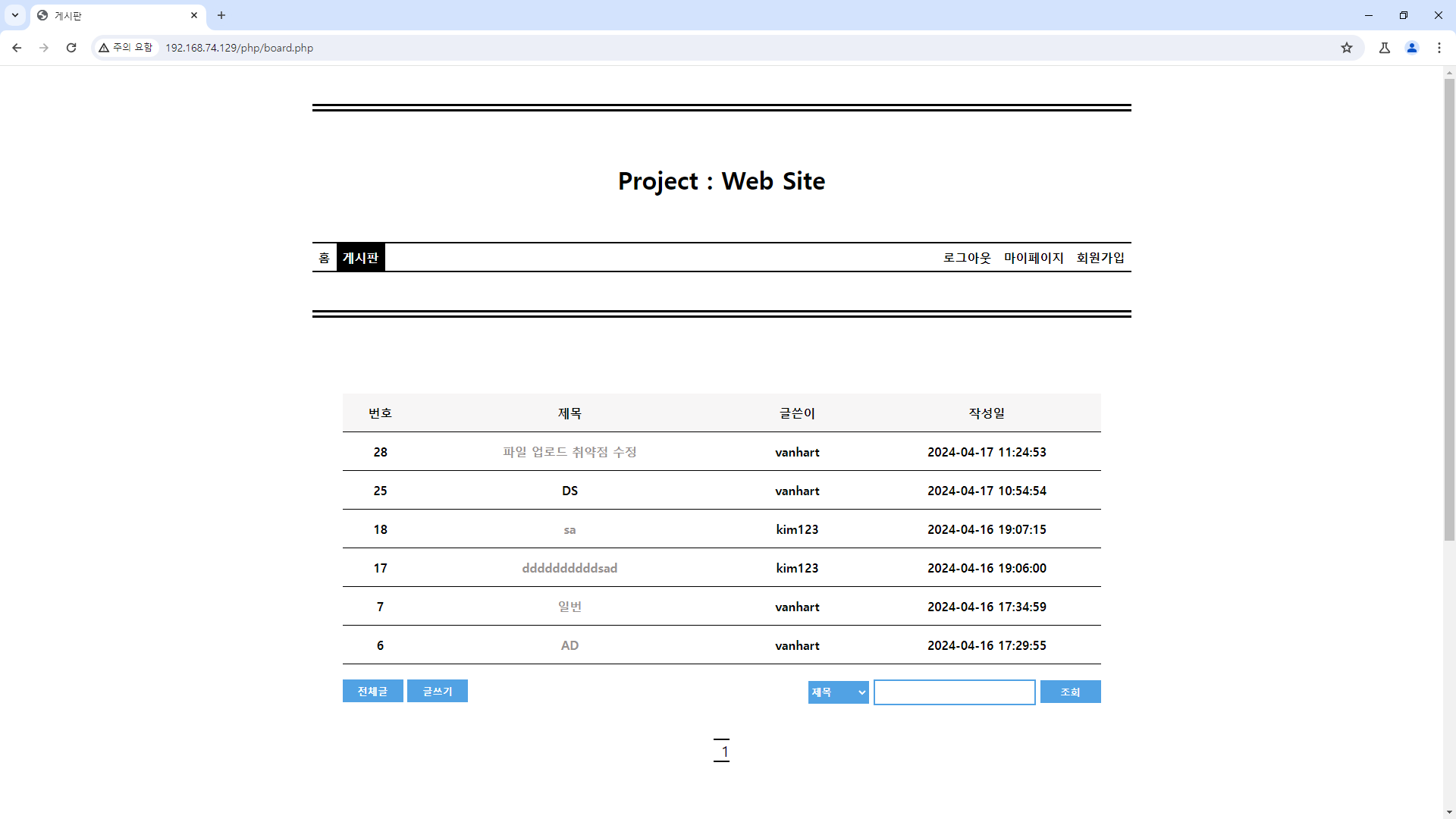
Task: Click date 2024-04-17 10:54:54
Action: (x=987, y=491)
